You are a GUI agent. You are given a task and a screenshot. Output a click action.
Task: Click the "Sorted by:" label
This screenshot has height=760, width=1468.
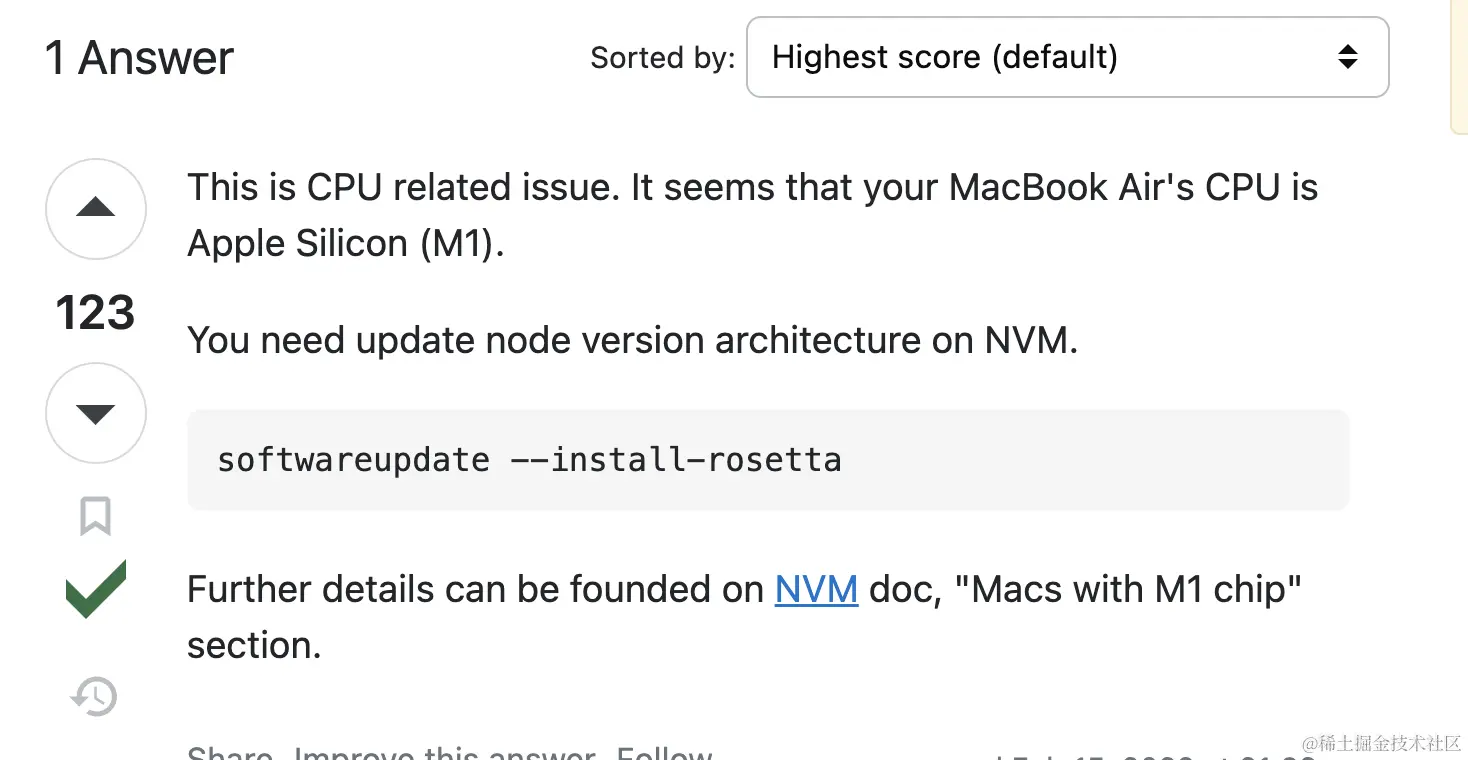click(x=662, y=58)
